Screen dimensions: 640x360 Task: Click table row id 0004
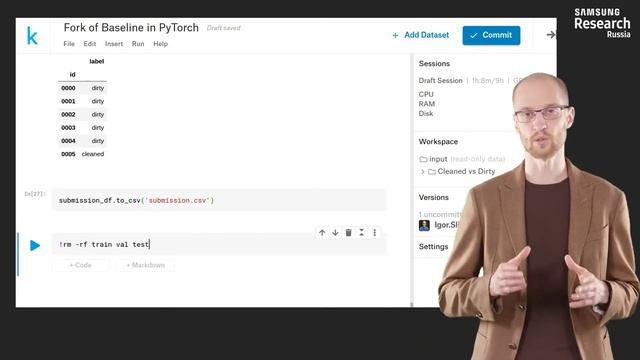[x=82, y=141]
